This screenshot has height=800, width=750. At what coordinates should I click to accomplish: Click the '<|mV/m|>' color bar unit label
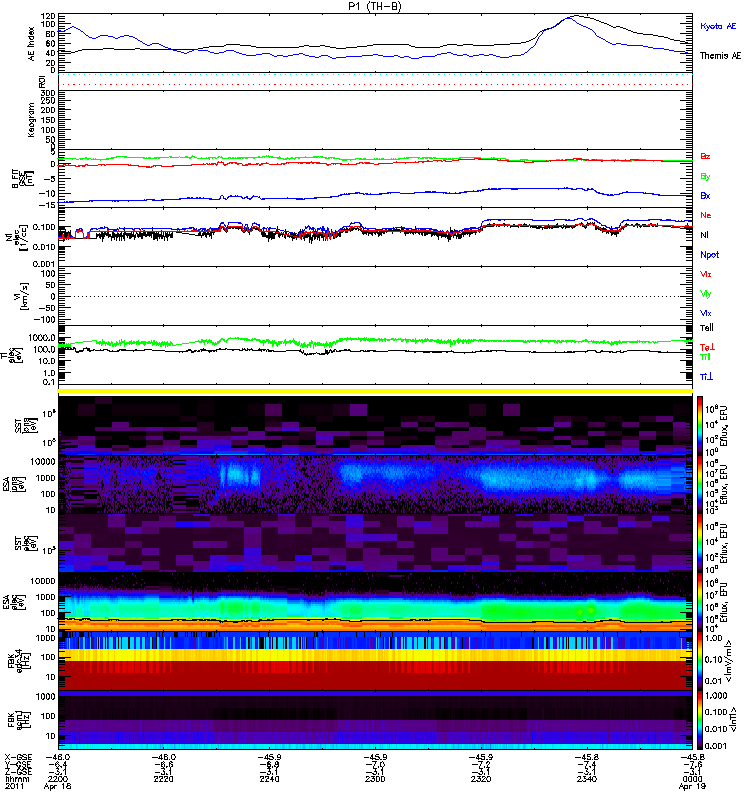(730, 662)
